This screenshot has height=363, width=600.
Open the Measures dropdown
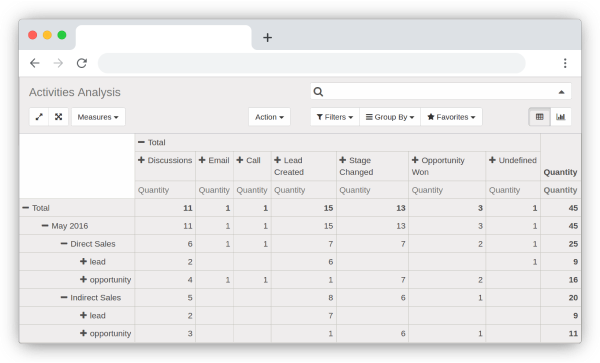click(x=98, y=117)
